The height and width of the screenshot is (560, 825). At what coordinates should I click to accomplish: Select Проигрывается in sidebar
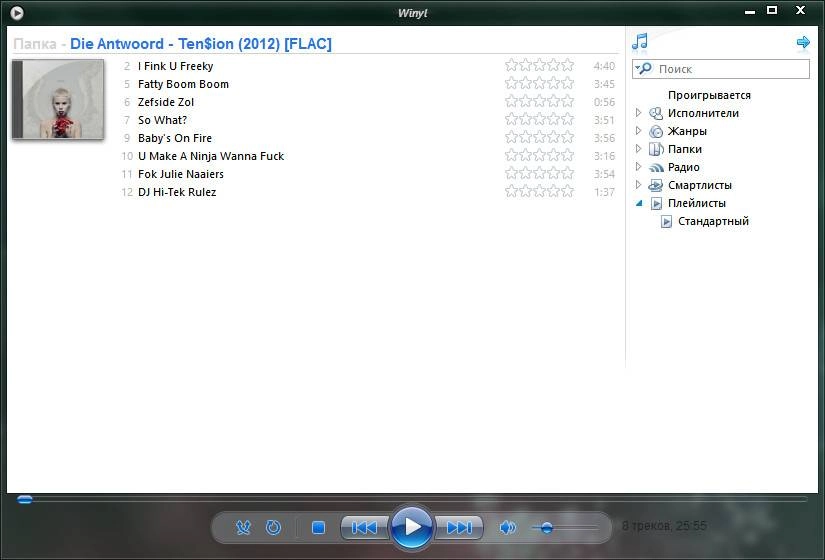[x=709, y=95]
